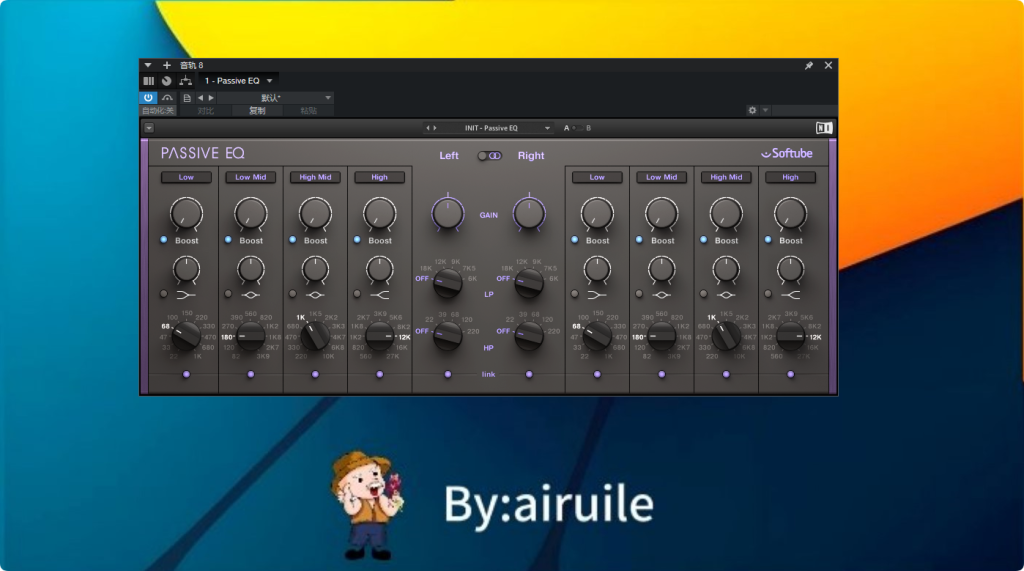Click the right High band shelf shape icon
Viewport: 1024px width, 571px height.
[x=790, y=295]
